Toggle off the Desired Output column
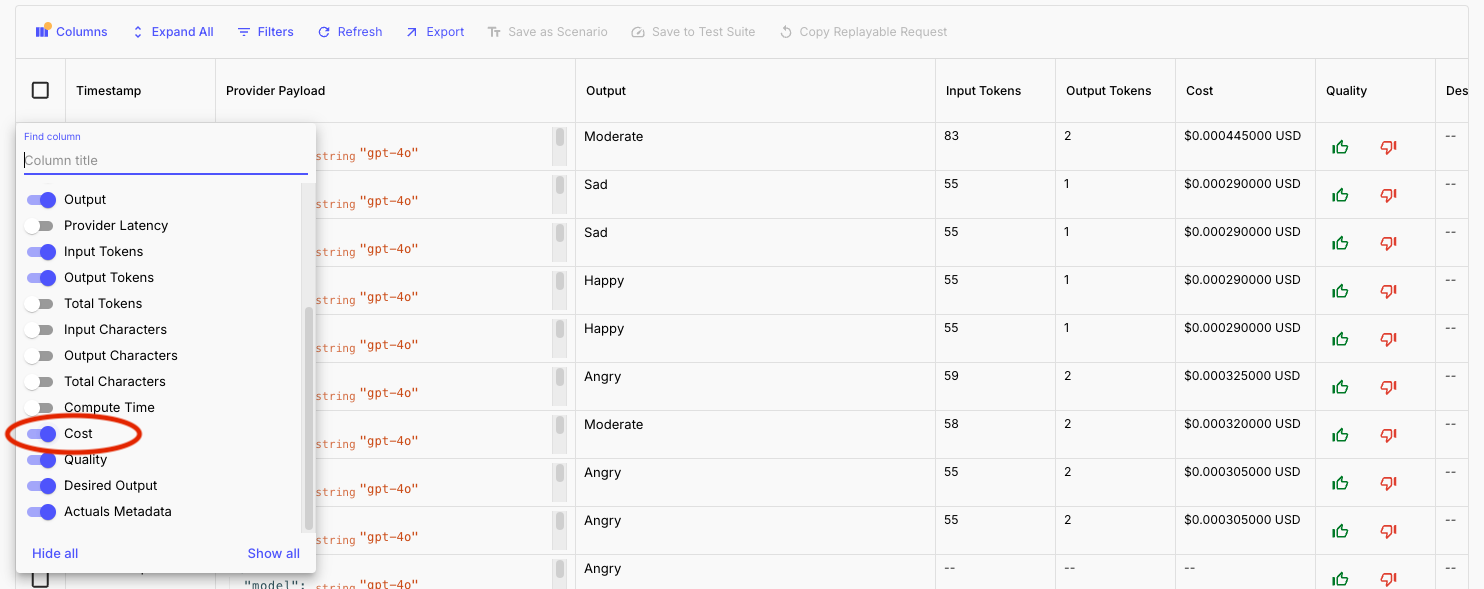Image resolution: width=1484 pixels, height=589 pixels. tap(41, 486)
